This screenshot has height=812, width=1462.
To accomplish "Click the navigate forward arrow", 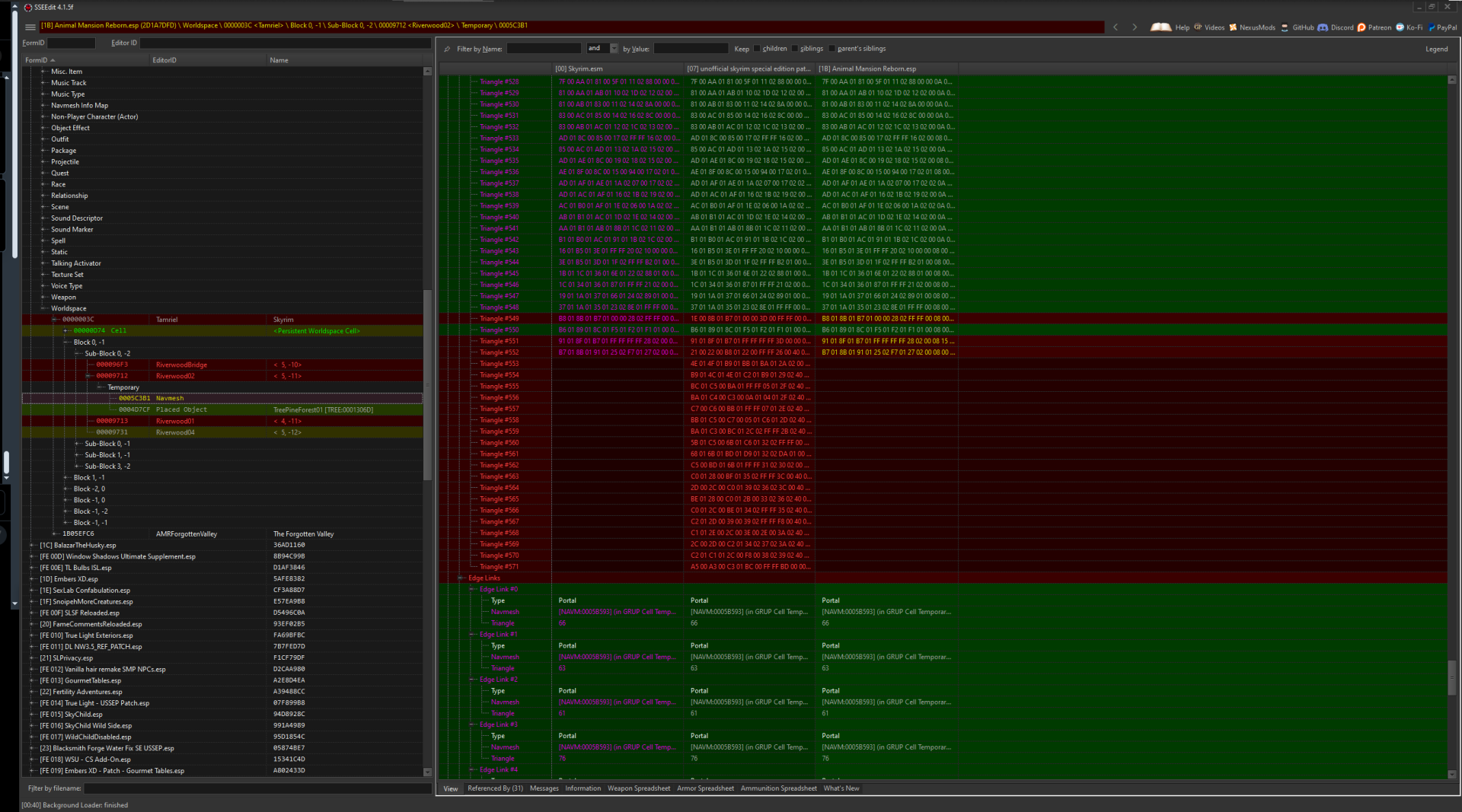I will pyautogui.click(x=1135, y=27).
